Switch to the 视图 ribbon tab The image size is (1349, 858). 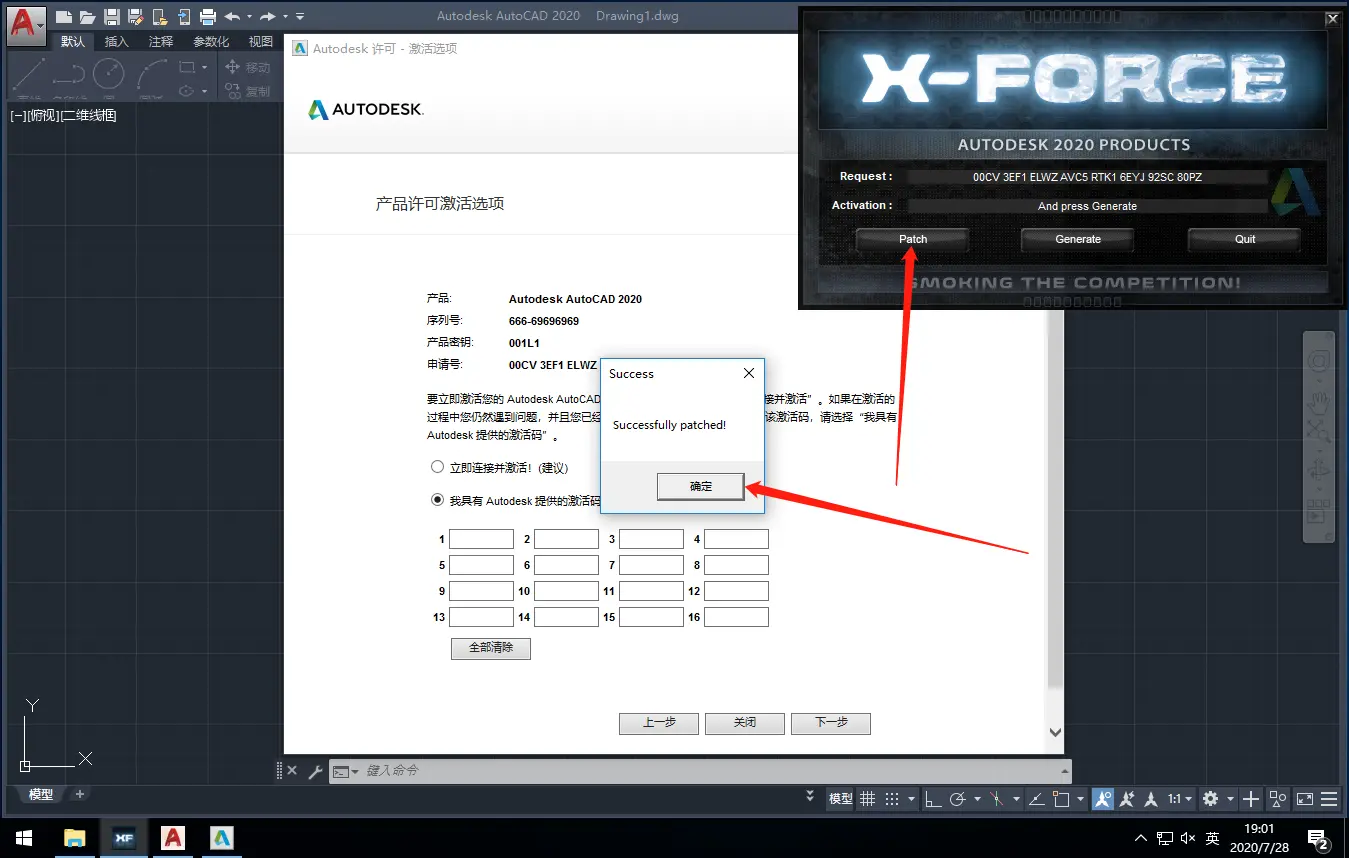(x=261, y=42)
